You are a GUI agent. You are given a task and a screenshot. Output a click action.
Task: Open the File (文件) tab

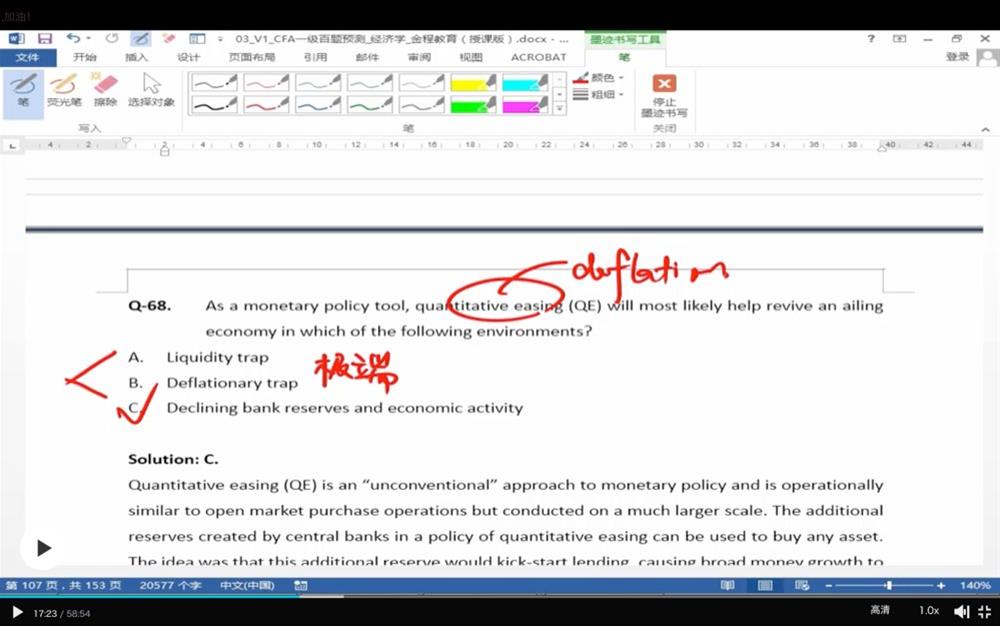[x=27, y=57]
